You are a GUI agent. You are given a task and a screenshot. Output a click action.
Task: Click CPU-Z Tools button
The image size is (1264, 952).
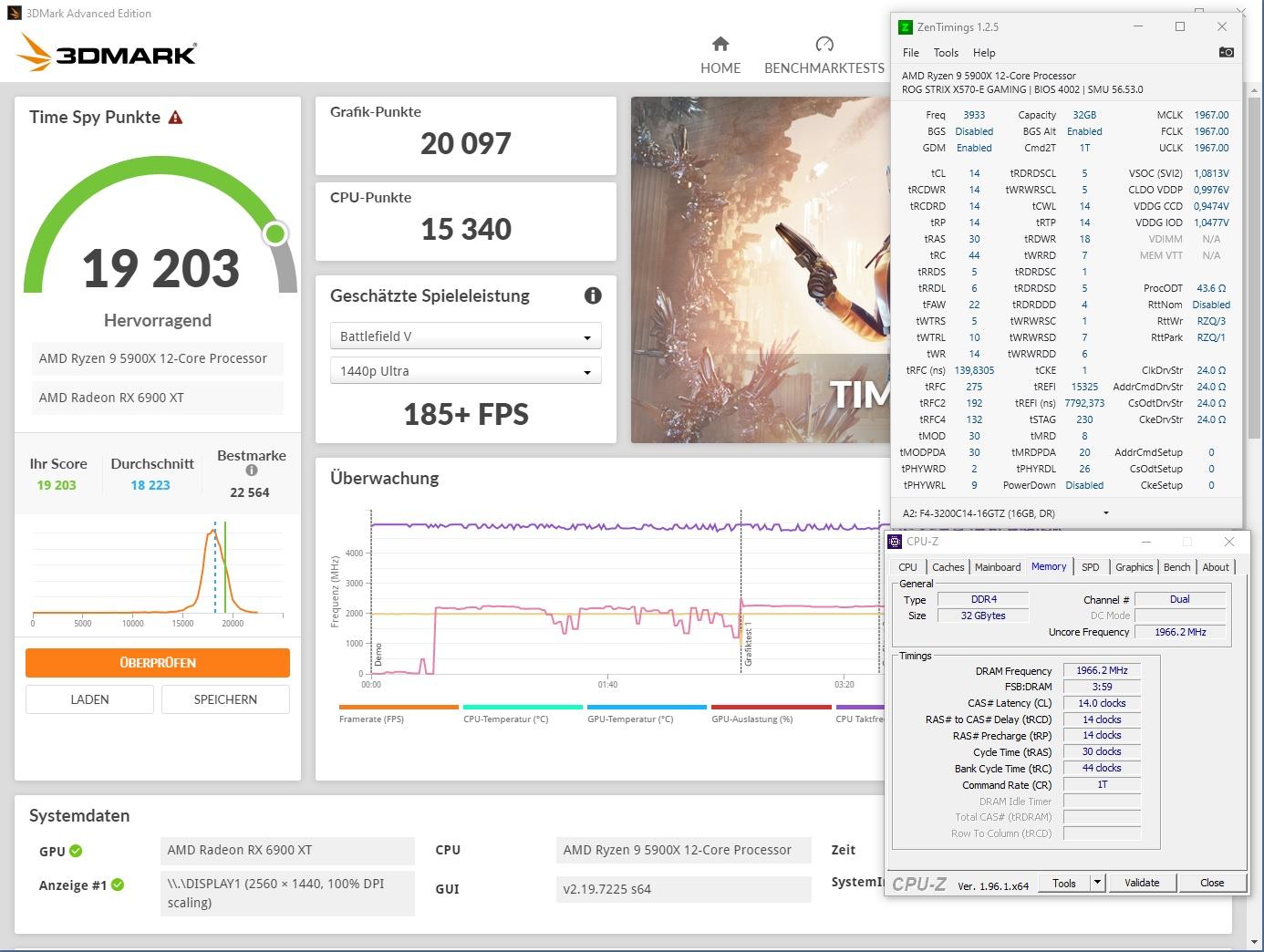coord(1064,883)
